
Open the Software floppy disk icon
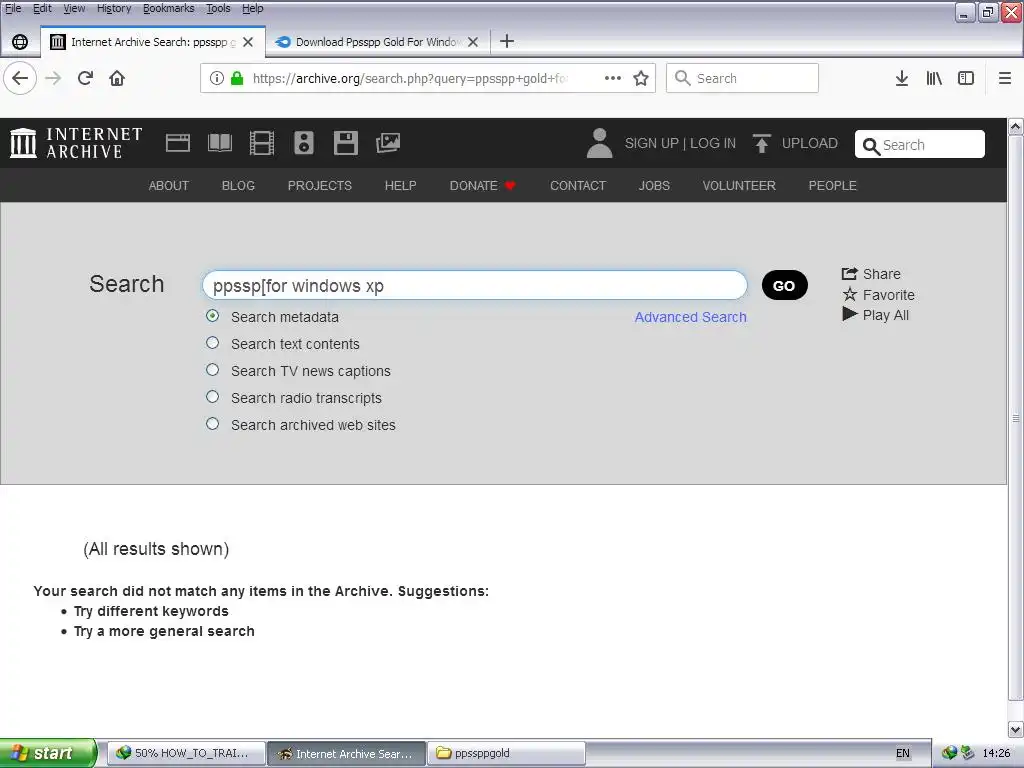tap(345, 143)
